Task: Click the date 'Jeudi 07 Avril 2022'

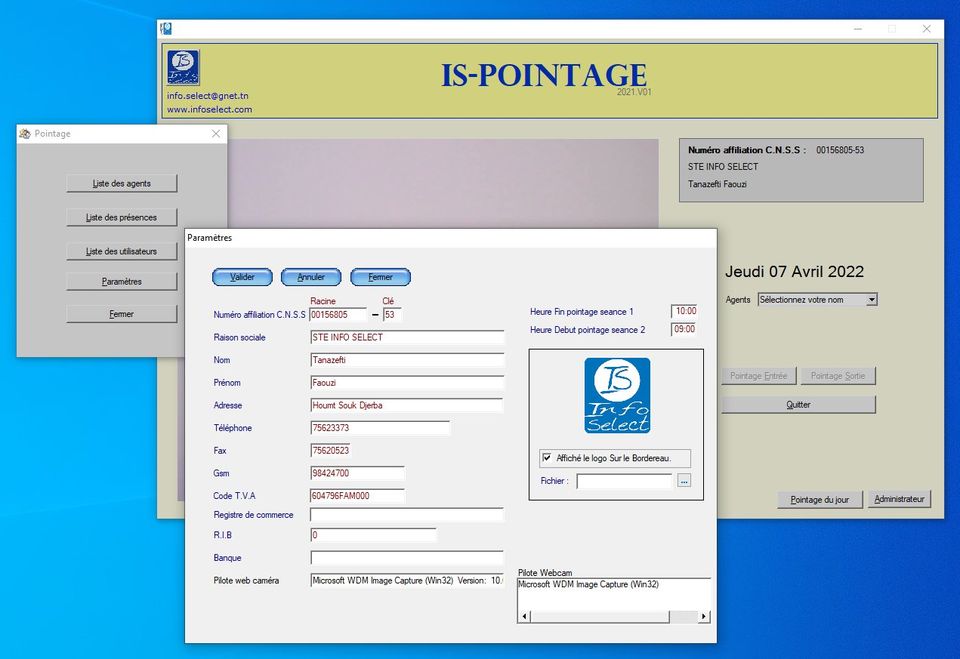Action: pyautogui.click(x=794, y=272)
